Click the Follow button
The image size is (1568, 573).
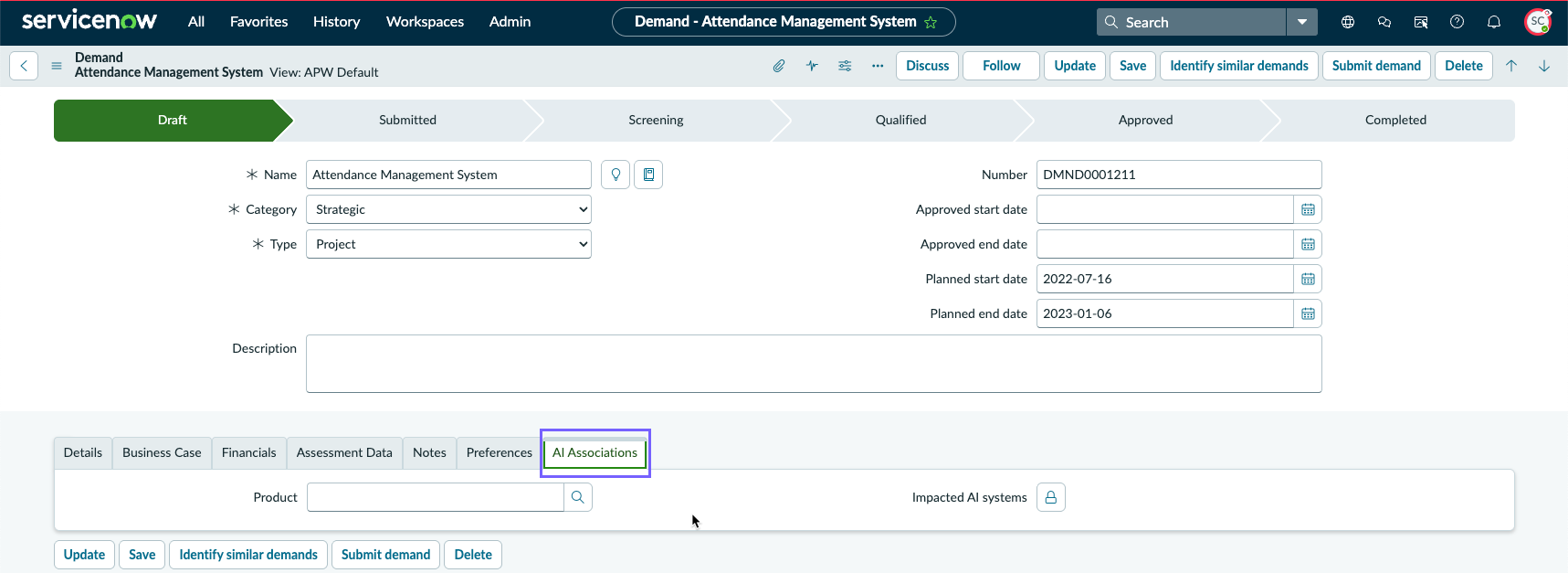pyautogui.click(x=1002, y=66)
